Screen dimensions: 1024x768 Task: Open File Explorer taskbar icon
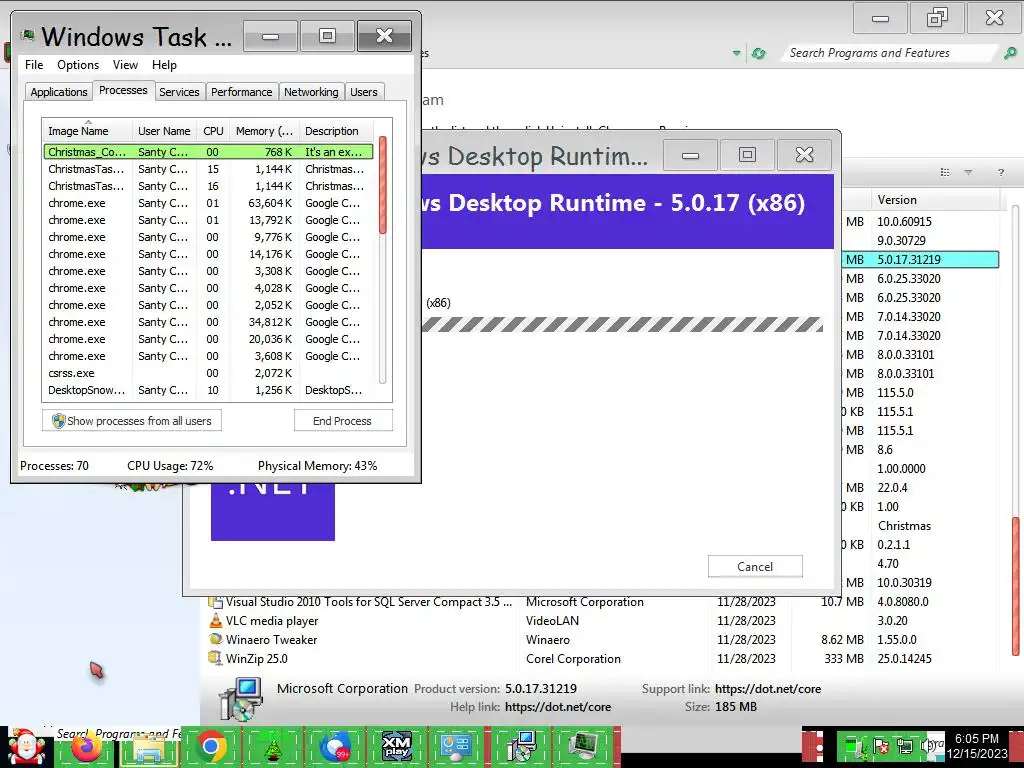pos(149,748)
